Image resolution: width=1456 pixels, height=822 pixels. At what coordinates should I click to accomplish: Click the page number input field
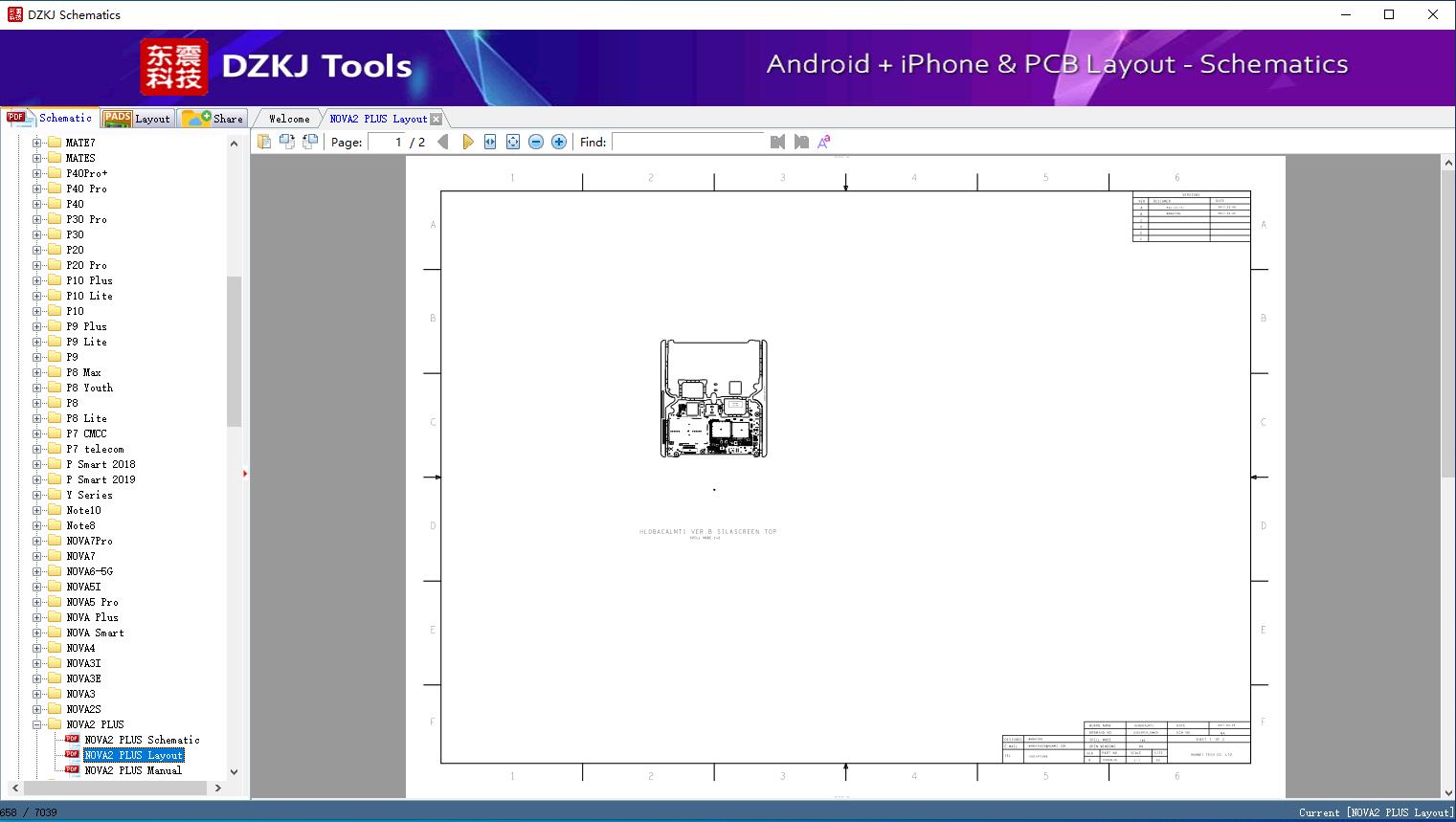point(385,142)
